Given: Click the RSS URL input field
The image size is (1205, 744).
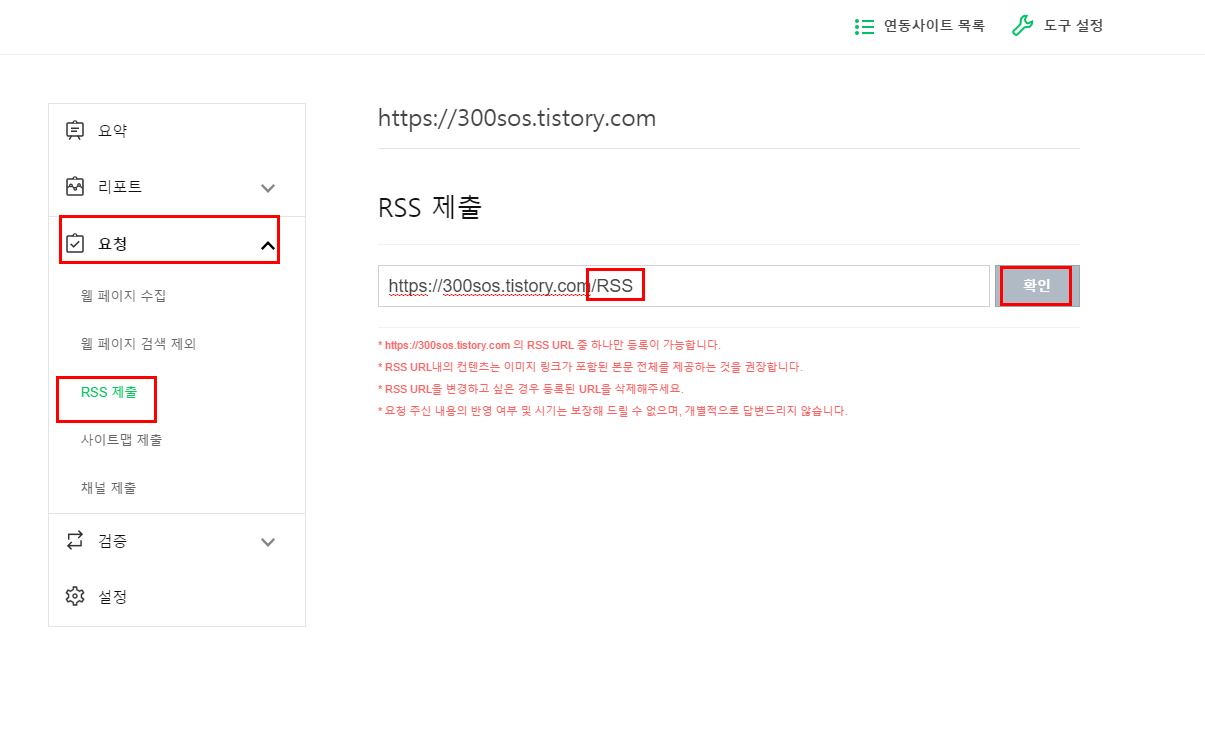Looking at the screenshot, I should pos(684,286).
